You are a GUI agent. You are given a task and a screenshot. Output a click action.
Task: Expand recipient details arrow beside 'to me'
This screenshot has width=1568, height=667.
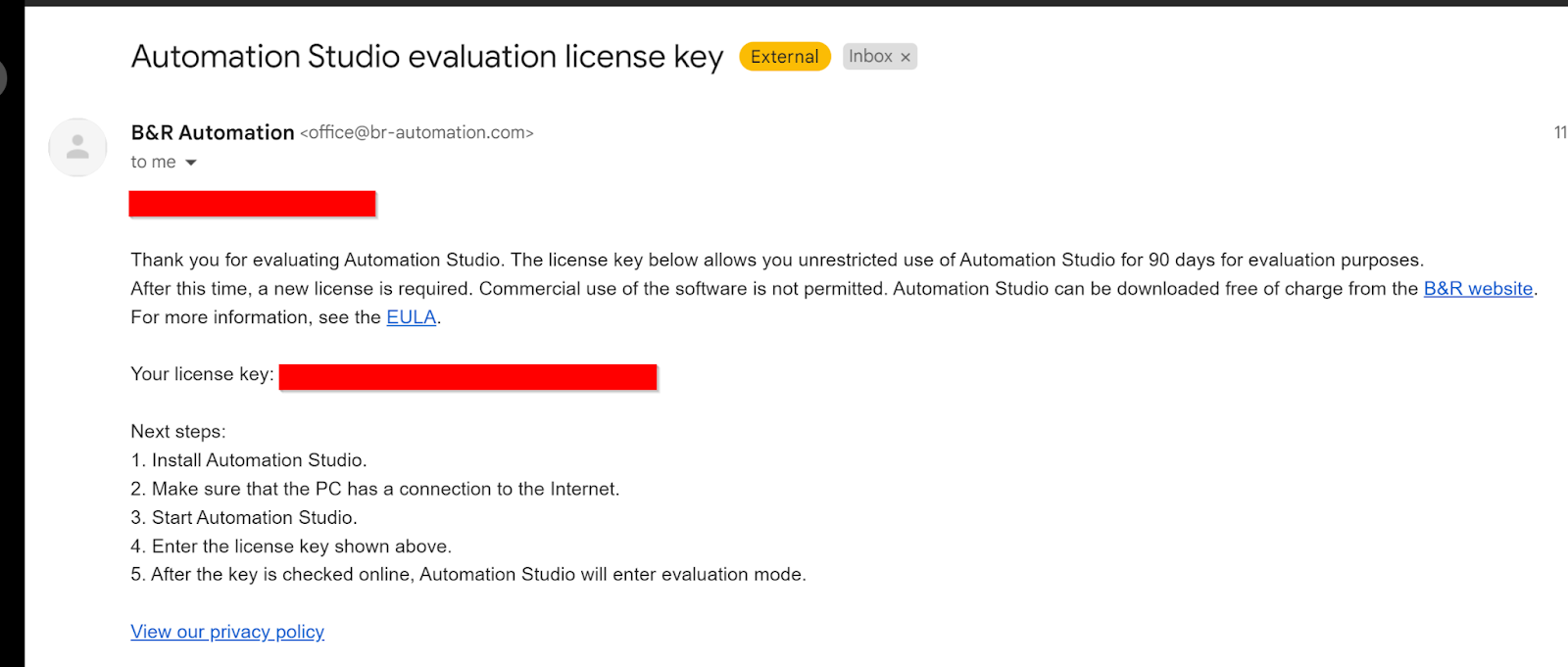coord(191,163)
